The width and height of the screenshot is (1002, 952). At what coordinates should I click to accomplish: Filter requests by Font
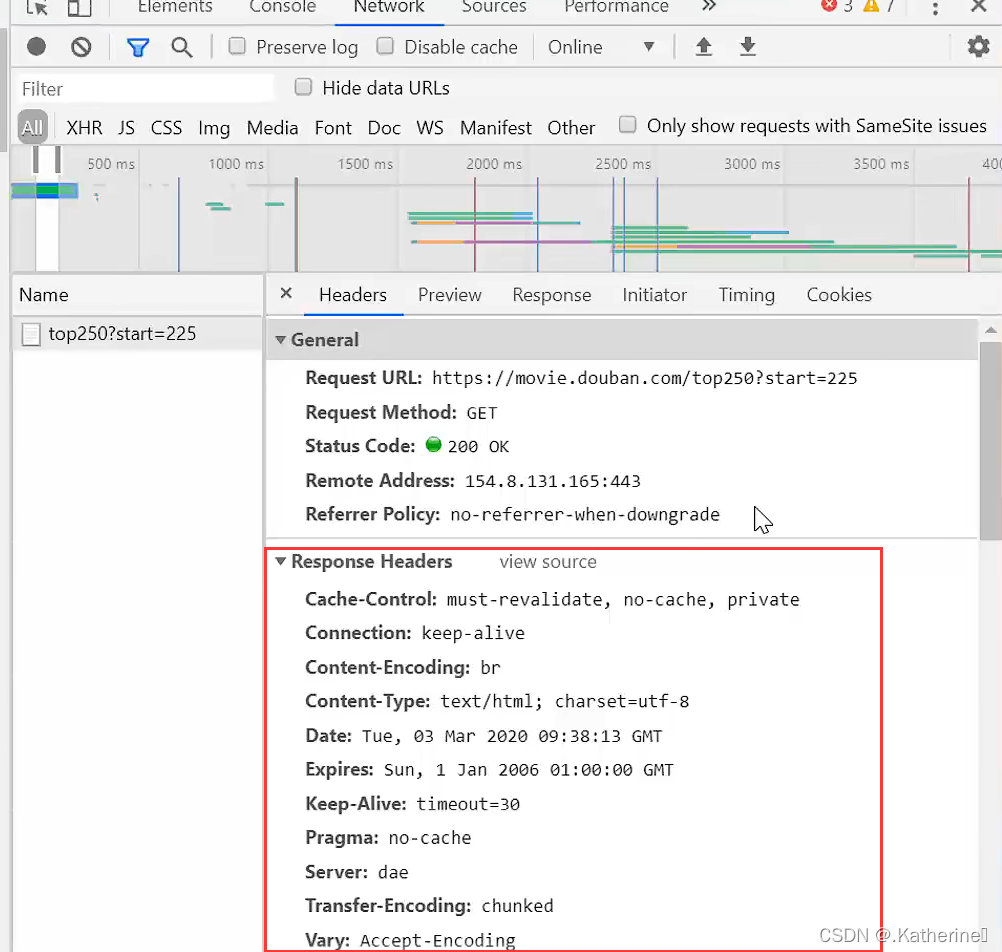click(334, 128)
